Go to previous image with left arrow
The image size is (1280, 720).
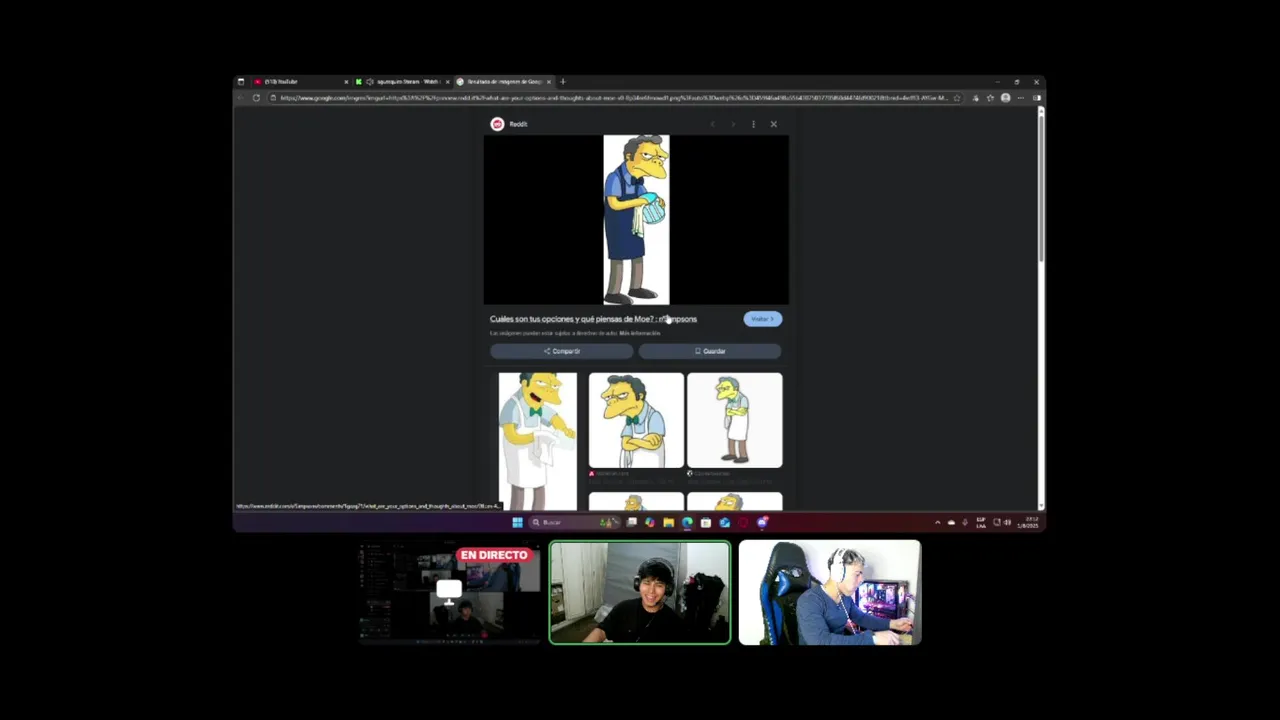point(712,124)
